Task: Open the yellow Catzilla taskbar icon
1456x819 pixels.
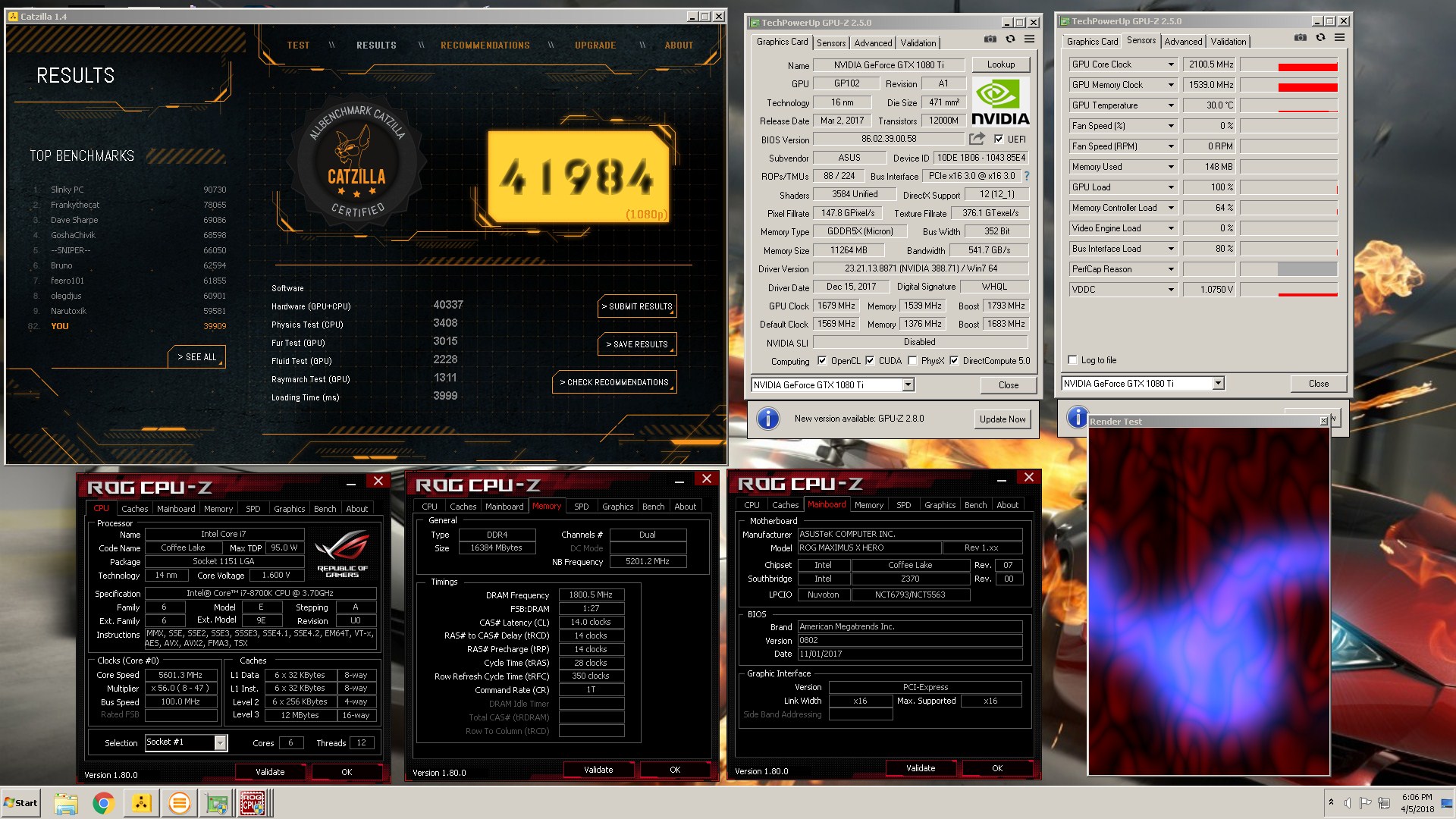Action: click(141, 803)
